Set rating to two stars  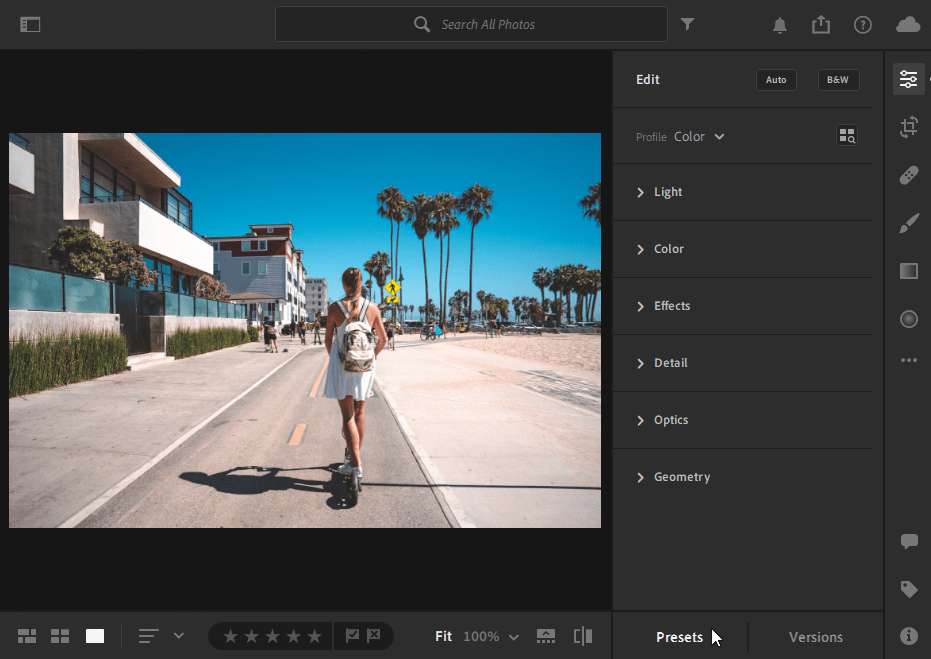coord(251,636)
